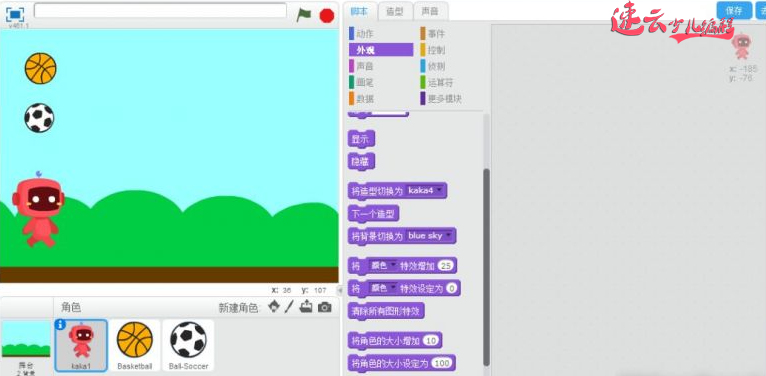Select the Basketball sprite thumbnail
Screen dimensions: 766x376
pyautogui.click(x=135, y=345)
